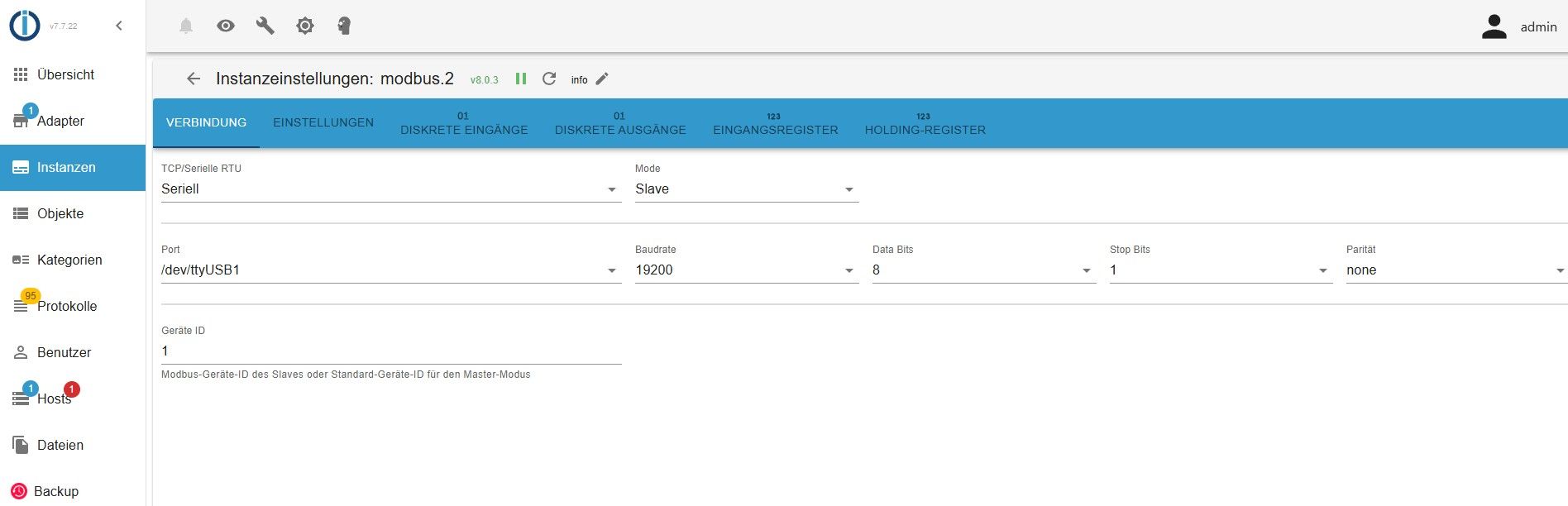Click the adapter version v8.0.3 label
1568x506 pixels.
[x=485, y=80]
